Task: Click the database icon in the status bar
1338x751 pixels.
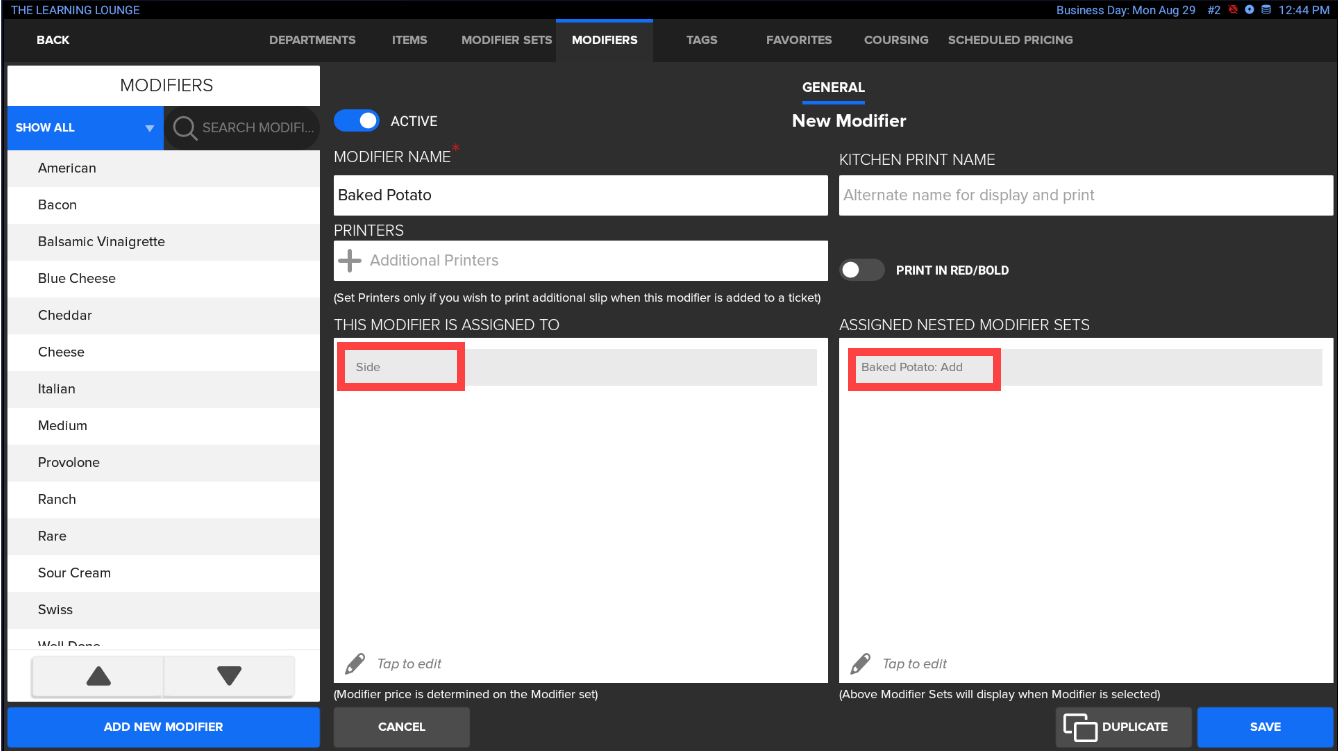Action: pos(1266,9)
